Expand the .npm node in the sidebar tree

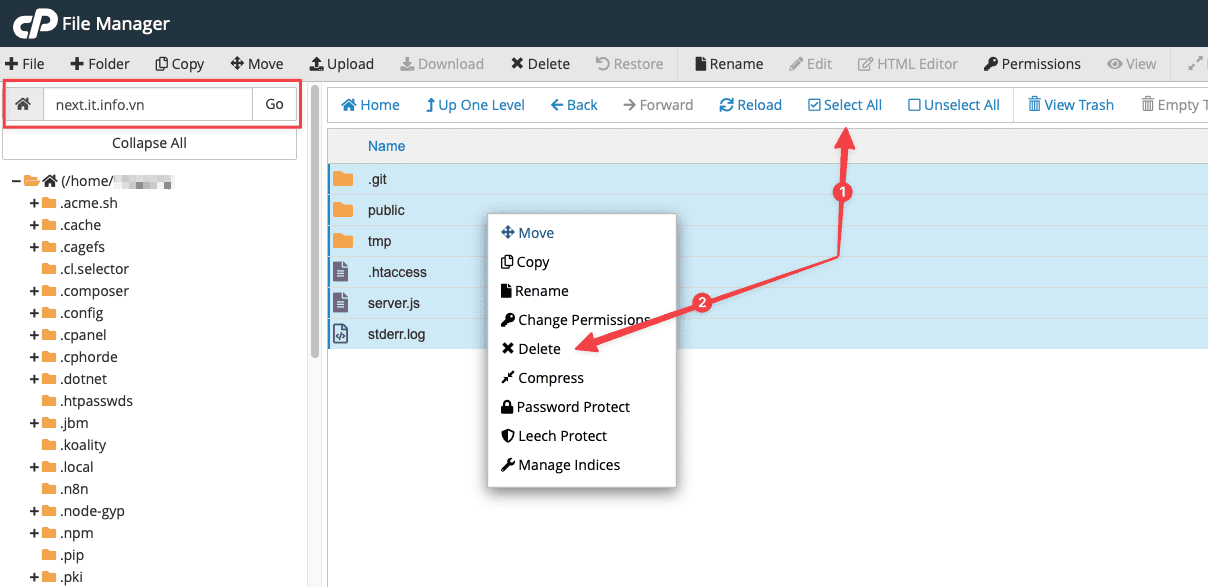tap(35, 533)
